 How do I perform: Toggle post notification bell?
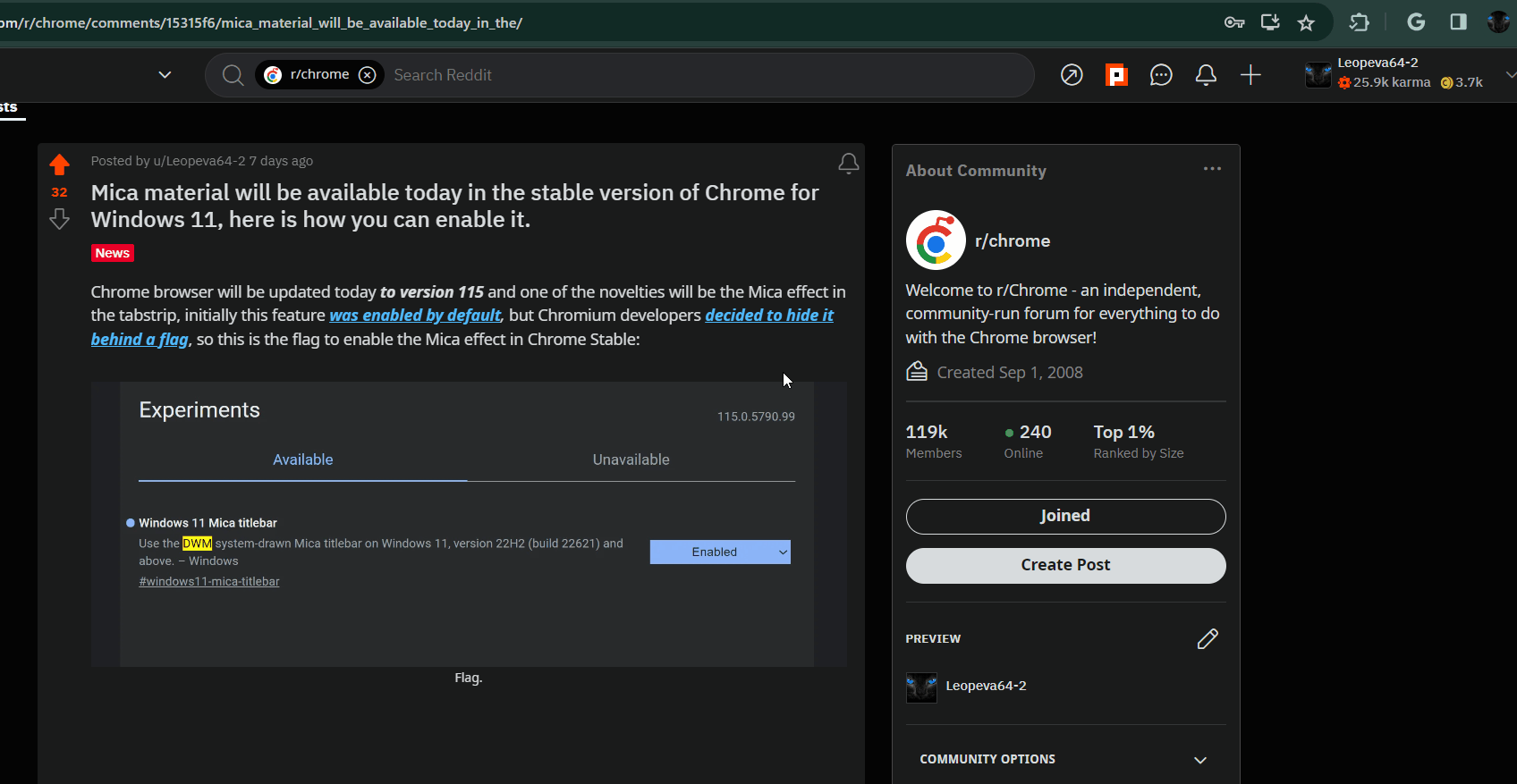tap(848, 164)
